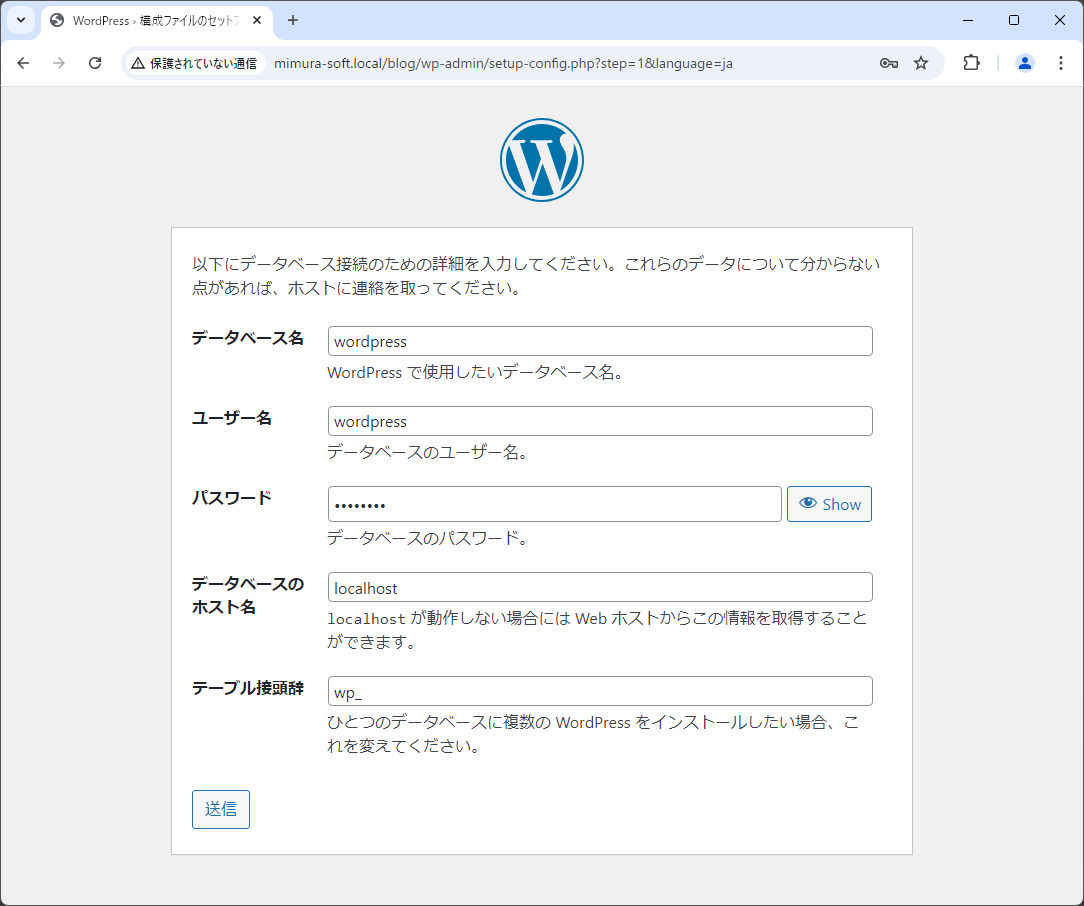Image resolution: width=1084 pixels, height=906 pixels.
Task: Click the security warning icon in address bar
Action: click(135, 62)
